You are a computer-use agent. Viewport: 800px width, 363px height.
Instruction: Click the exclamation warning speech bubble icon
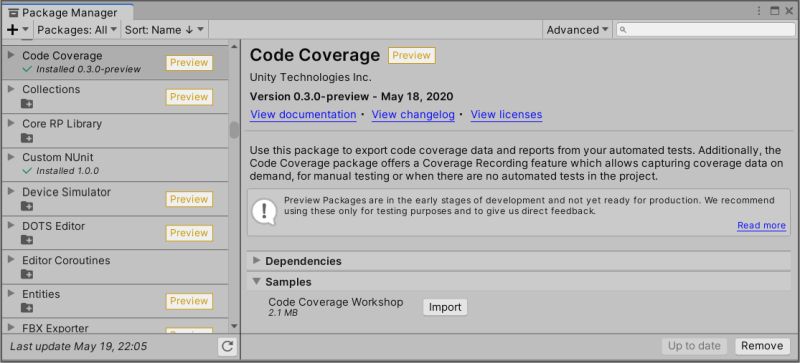tap(264, 211)
